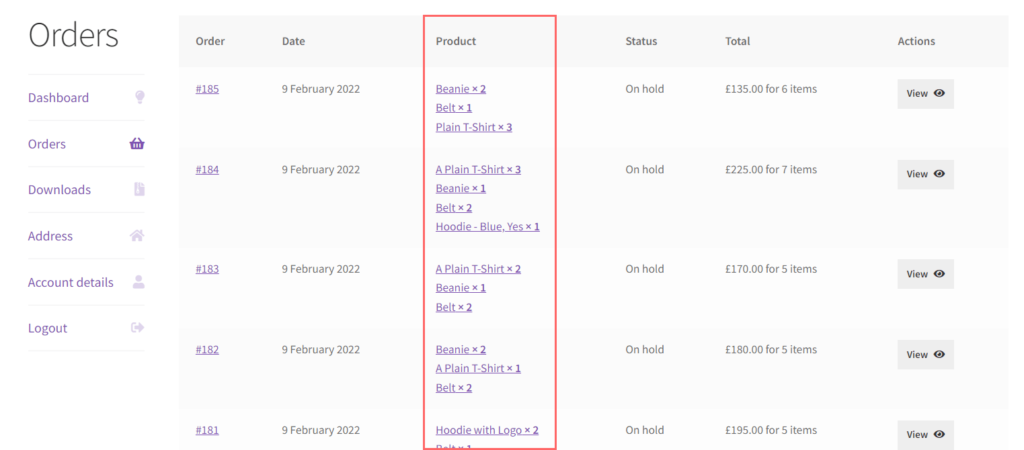Screen dimensions: 1024x450
Task: Open Beanie × 1 in order #183
Action: (460, 288)
